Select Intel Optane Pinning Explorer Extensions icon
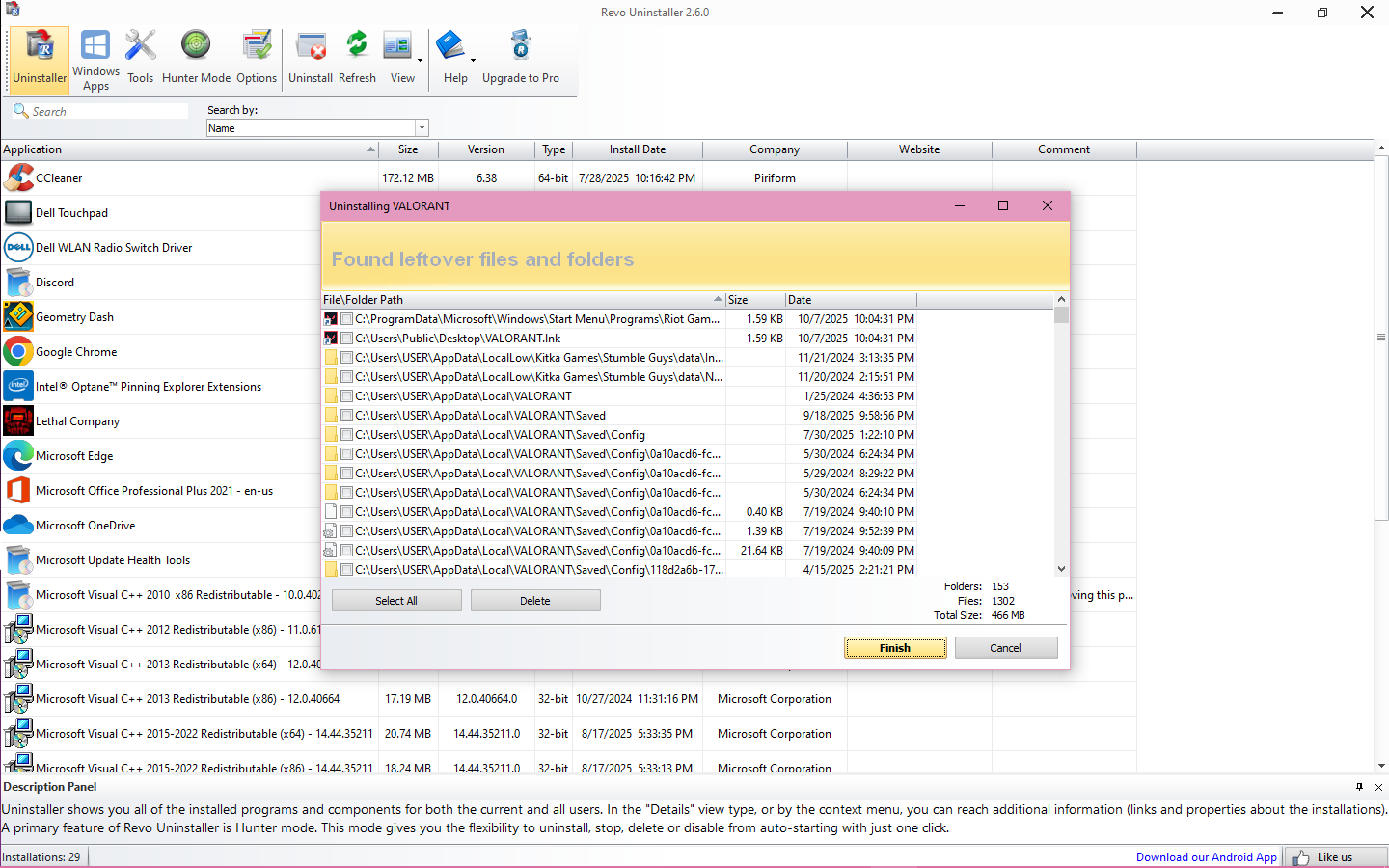 click(18, 387)
